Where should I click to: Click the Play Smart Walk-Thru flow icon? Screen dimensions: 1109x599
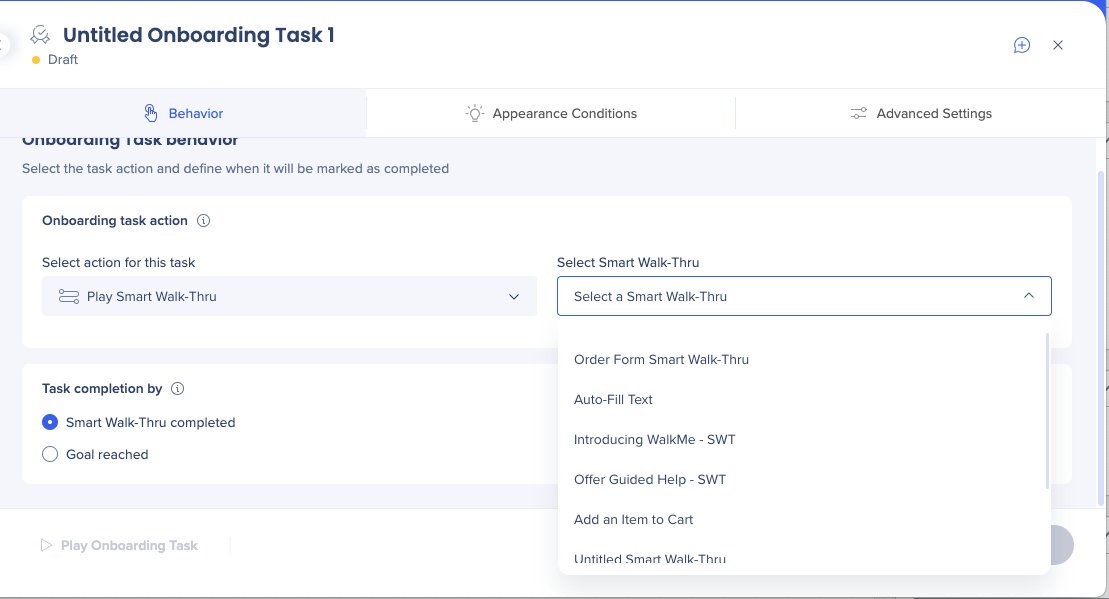point(69,296)
